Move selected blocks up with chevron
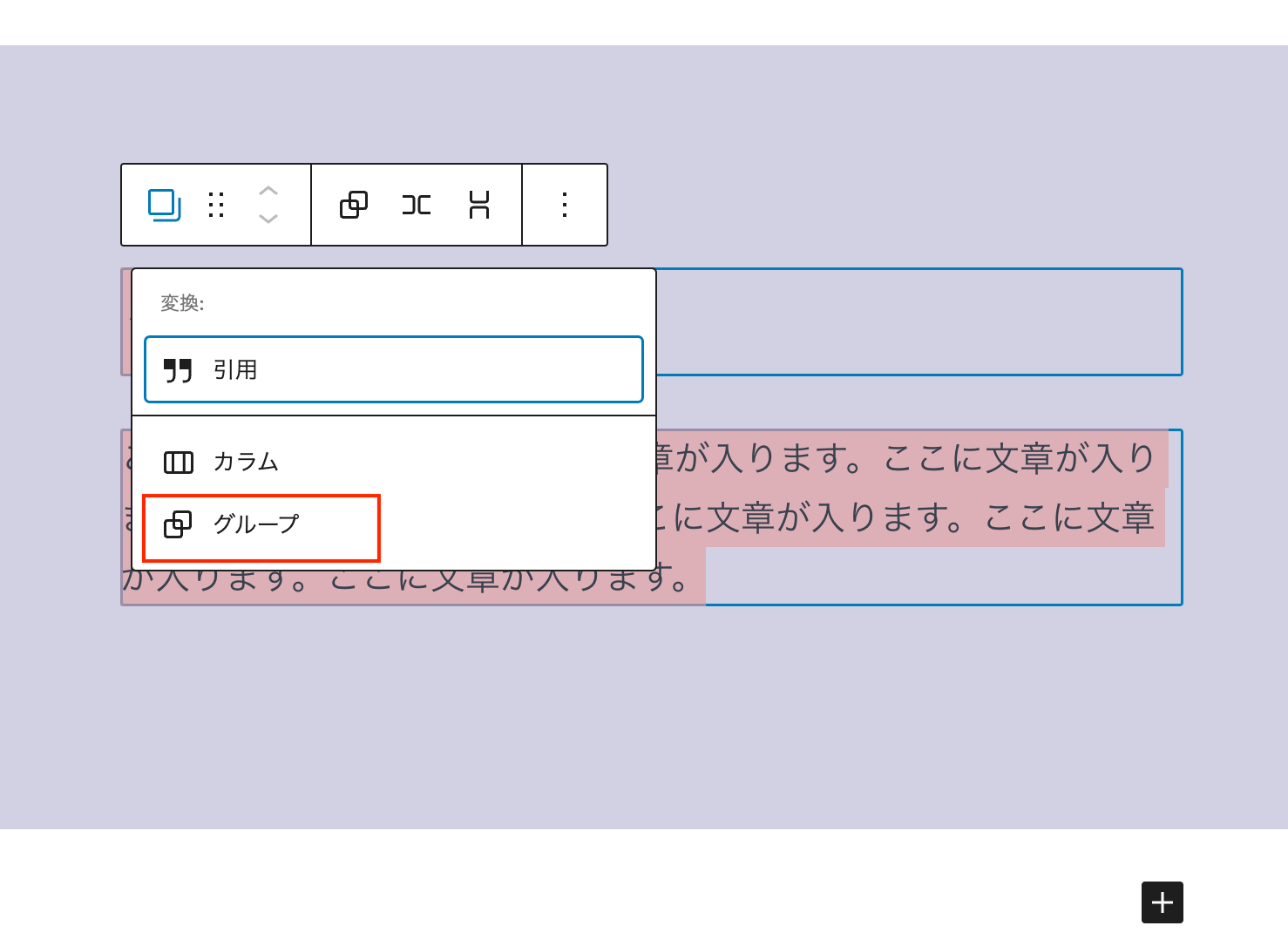Viewport: 1288px width, 946px height. pos(268,191)
